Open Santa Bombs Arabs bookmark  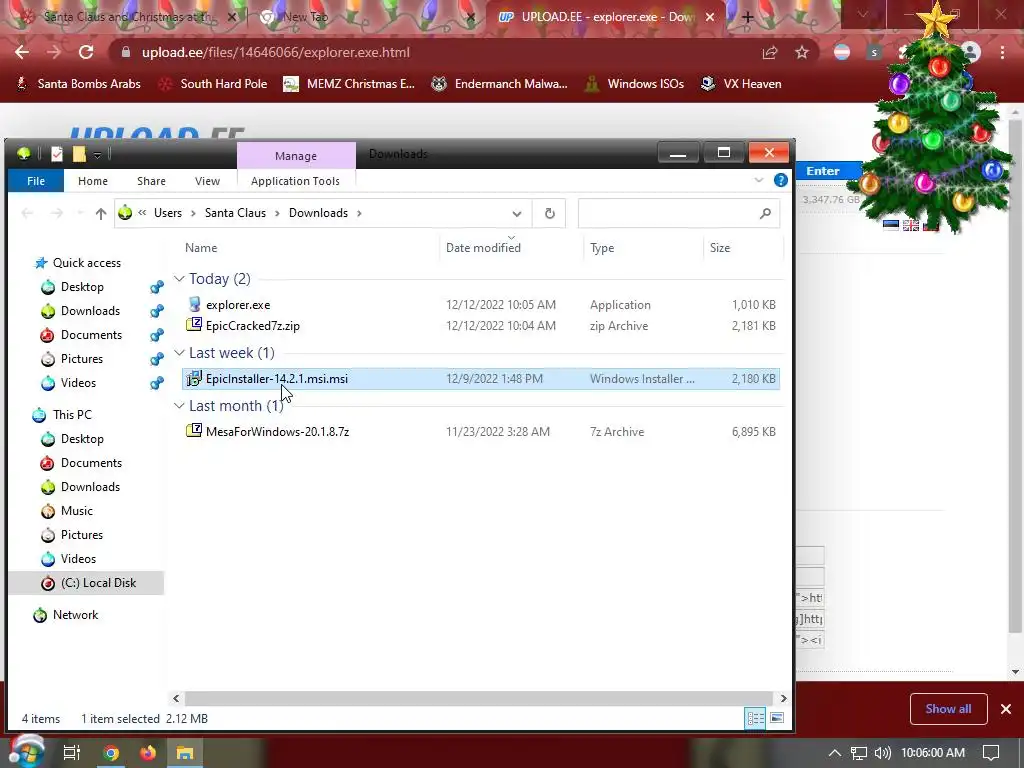(78, 84)
